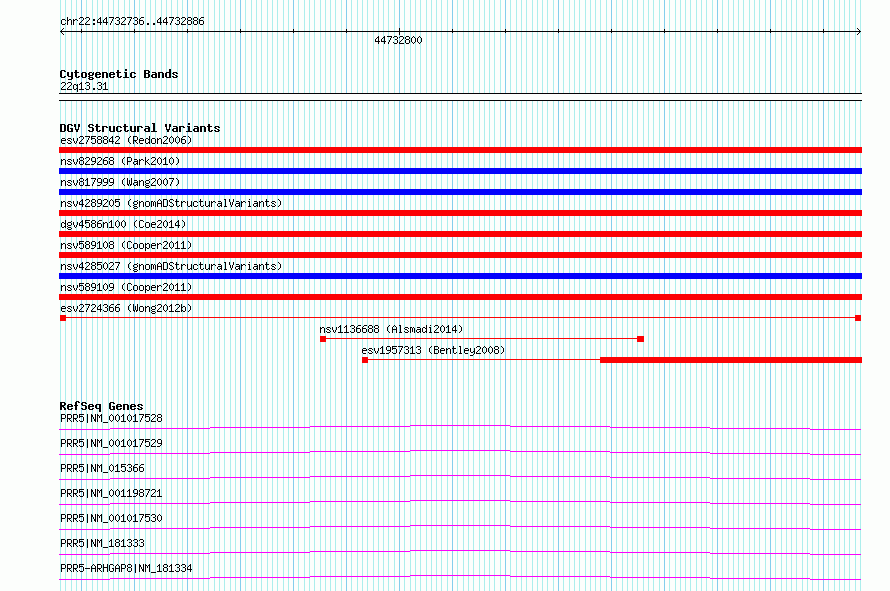This screenshot has height=591, width=890.
Task: Click the 44732800 ruler position label
Action: tap(398, 40)
